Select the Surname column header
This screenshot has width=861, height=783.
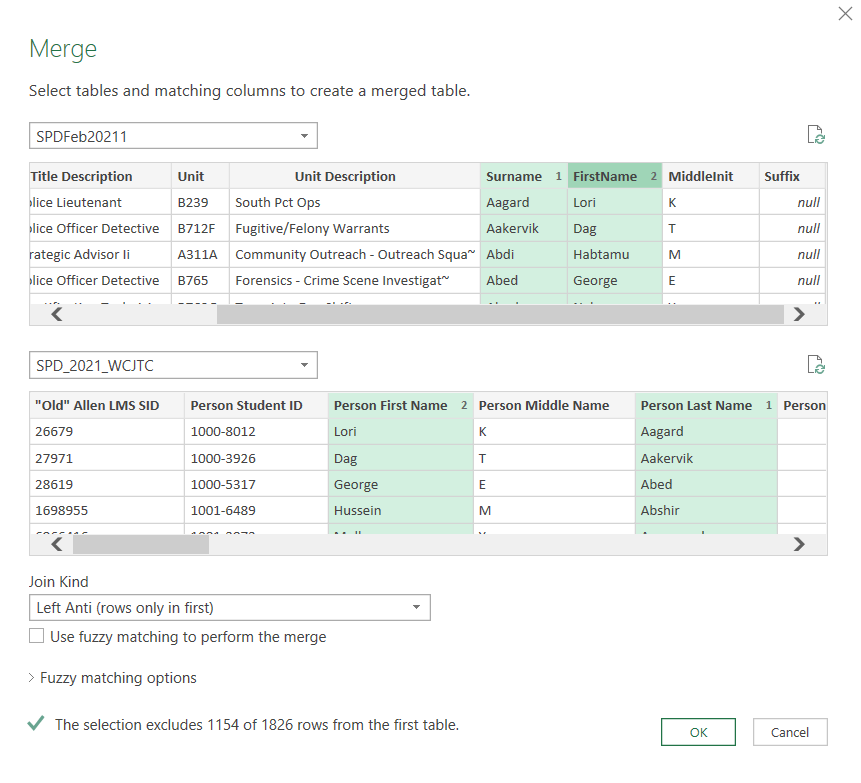pyautogui.click(x=514, y=176)
